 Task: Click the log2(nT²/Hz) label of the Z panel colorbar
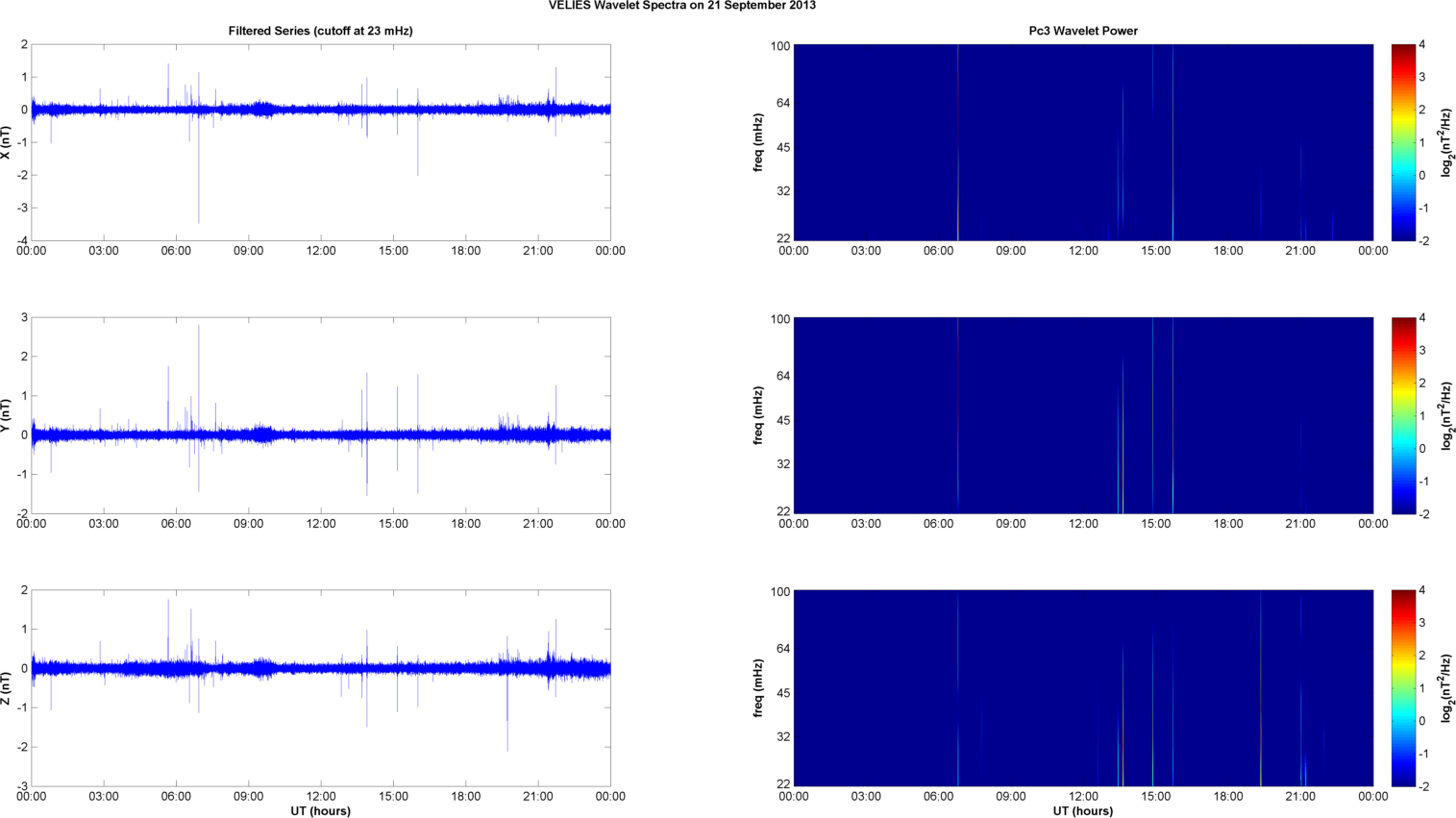(1446, 688)
